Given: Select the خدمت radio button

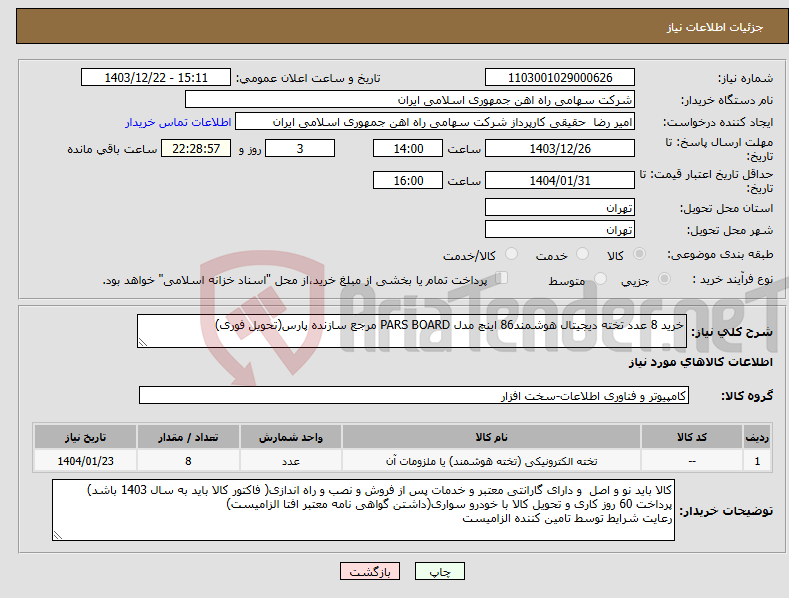Looking at the screenshot, I should (x=582, y=254).
